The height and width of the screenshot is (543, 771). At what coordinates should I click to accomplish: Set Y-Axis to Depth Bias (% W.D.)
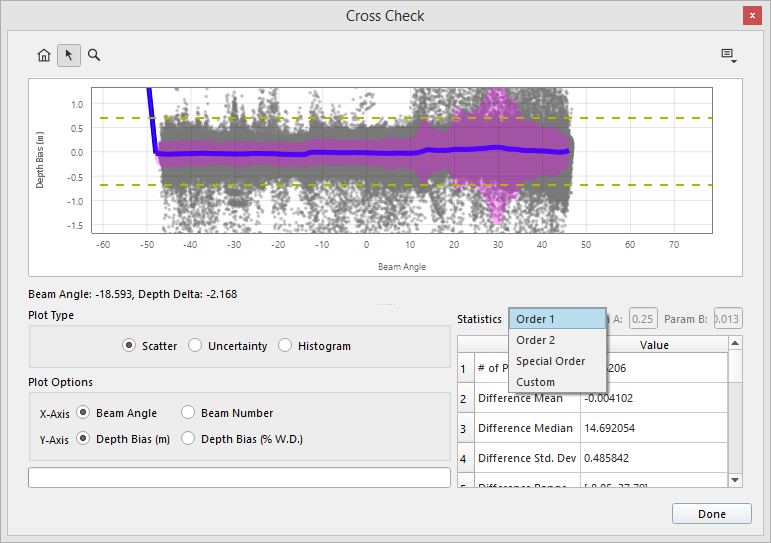188,439
